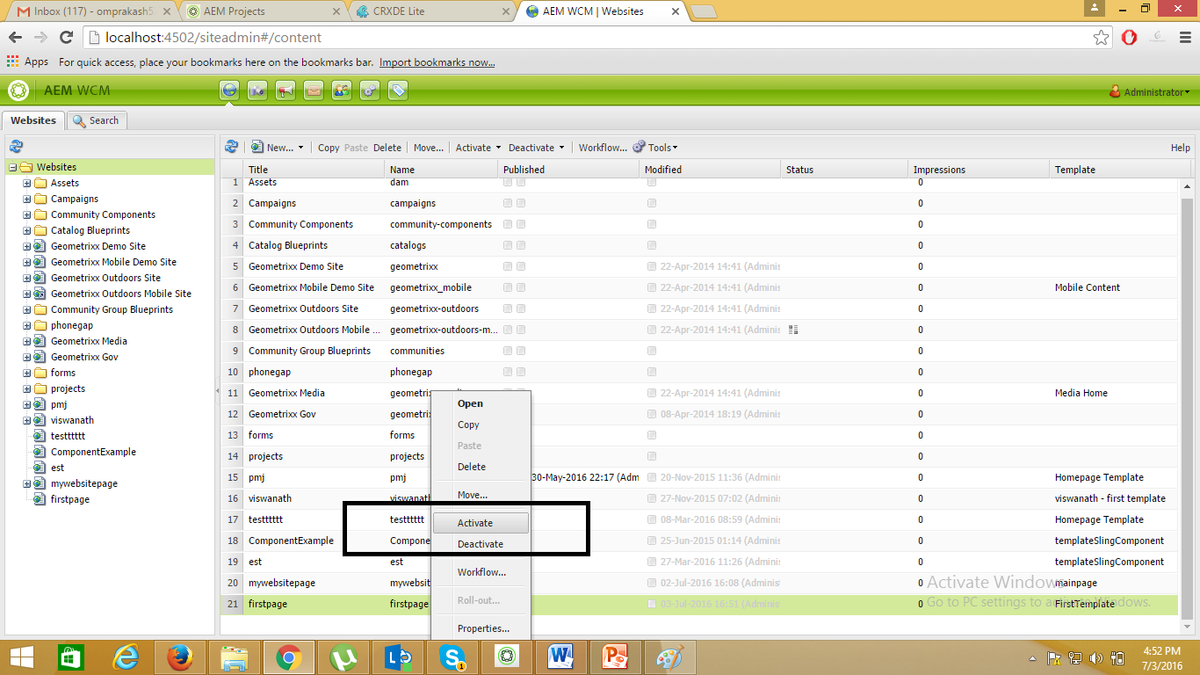
Task: Choose Properties... from the context menu
Action: point(480,629)
